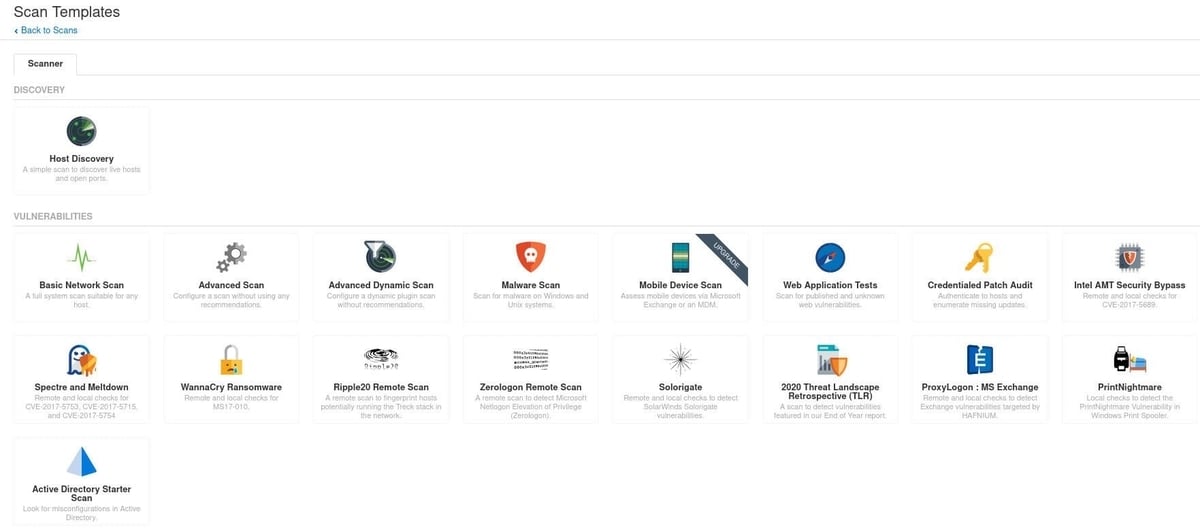Select the Web Application Tests compass icon
Screen dimensions: 1200x531
tap(830, 257)
